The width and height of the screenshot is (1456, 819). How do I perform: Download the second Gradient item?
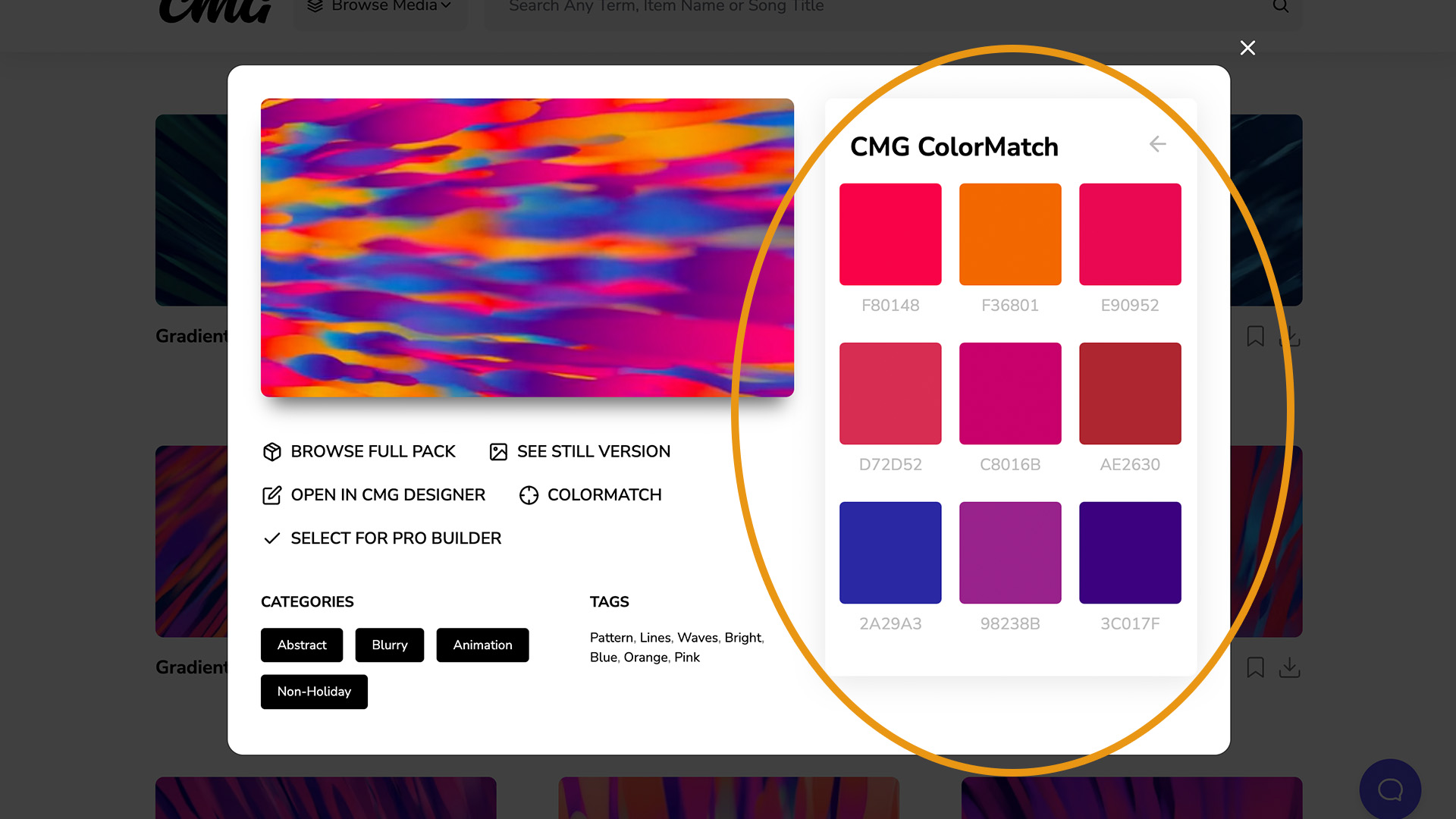pos(1289,667)
